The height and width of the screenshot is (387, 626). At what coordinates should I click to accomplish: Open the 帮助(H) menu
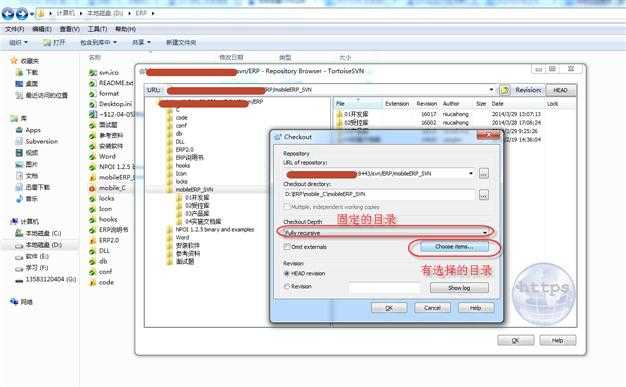tap(125, 29)
